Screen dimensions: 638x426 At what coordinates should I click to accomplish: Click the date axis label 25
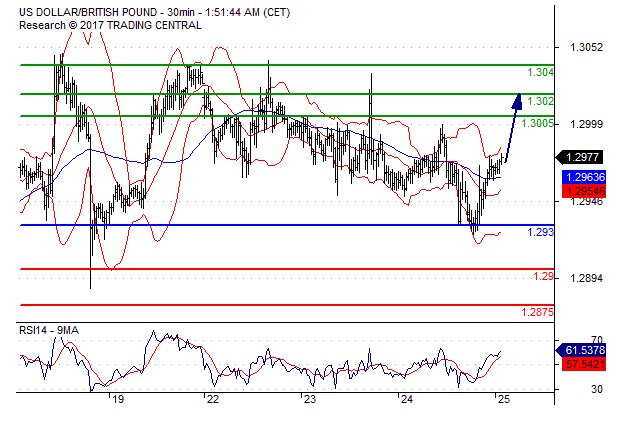[x=503, y=400]
